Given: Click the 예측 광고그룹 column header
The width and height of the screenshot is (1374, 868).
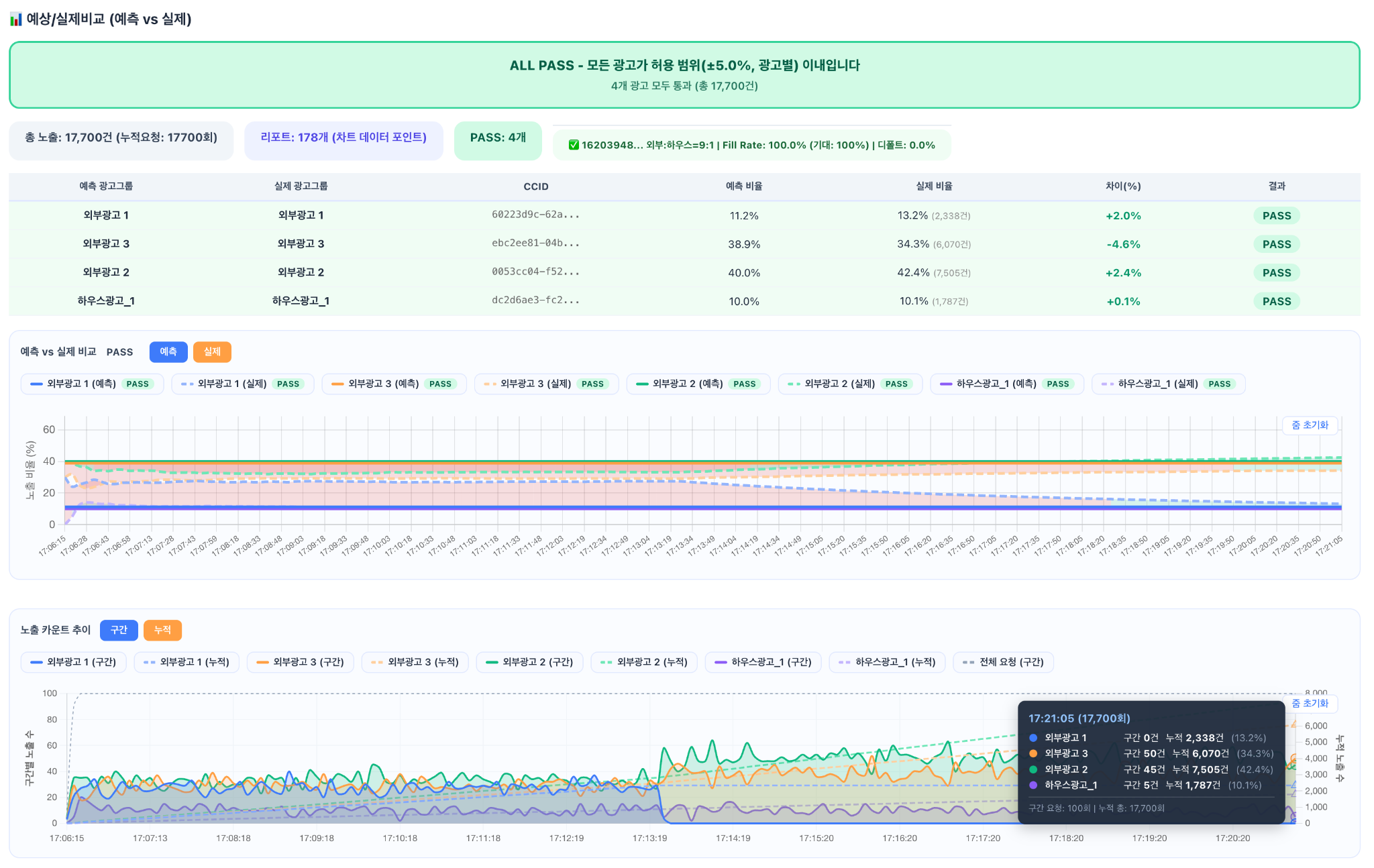Looking at the screenshot, I should (x=106, y=186).
